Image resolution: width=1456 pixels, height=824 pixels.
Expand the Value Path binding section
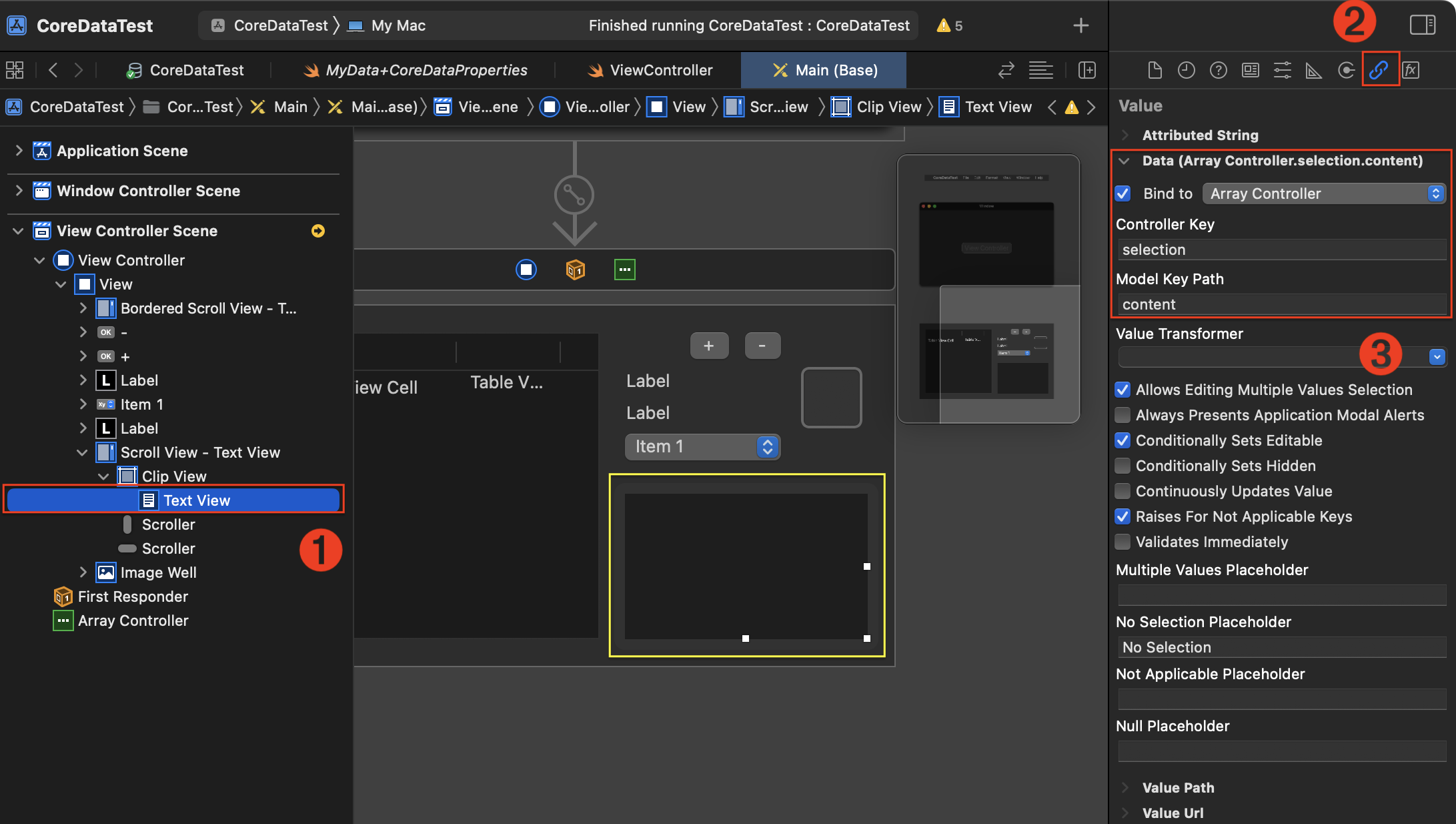coord(1125,787)
